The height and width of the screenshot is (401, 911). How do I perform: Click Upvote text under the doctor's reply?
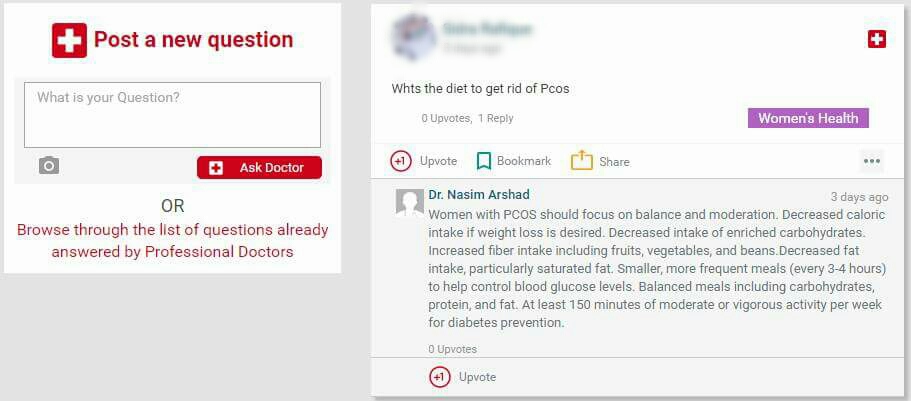pyautogui.click(x=478, y=377)
